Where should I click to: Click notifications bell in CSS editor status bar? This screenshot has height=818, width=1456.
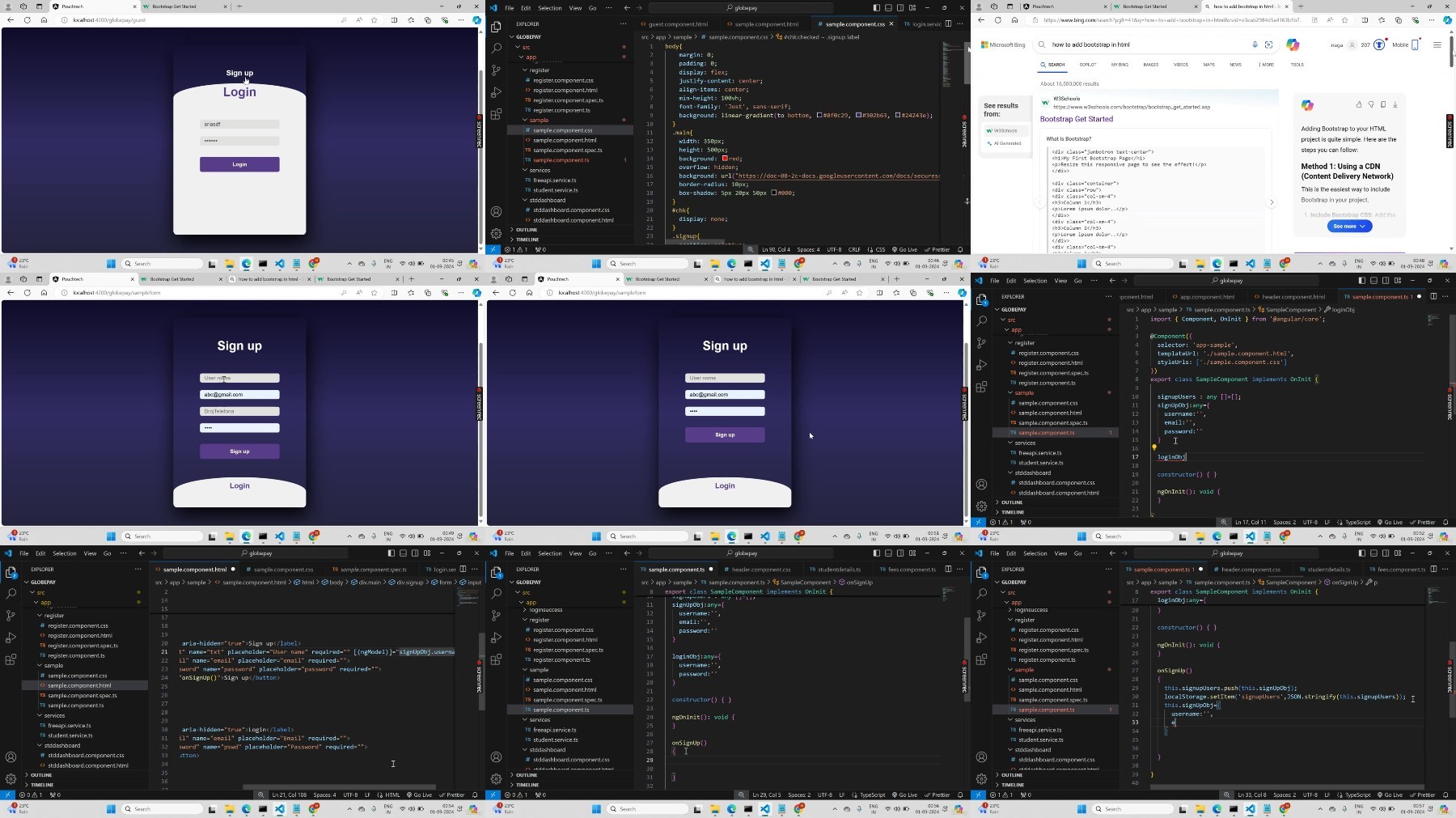point(960,249)
